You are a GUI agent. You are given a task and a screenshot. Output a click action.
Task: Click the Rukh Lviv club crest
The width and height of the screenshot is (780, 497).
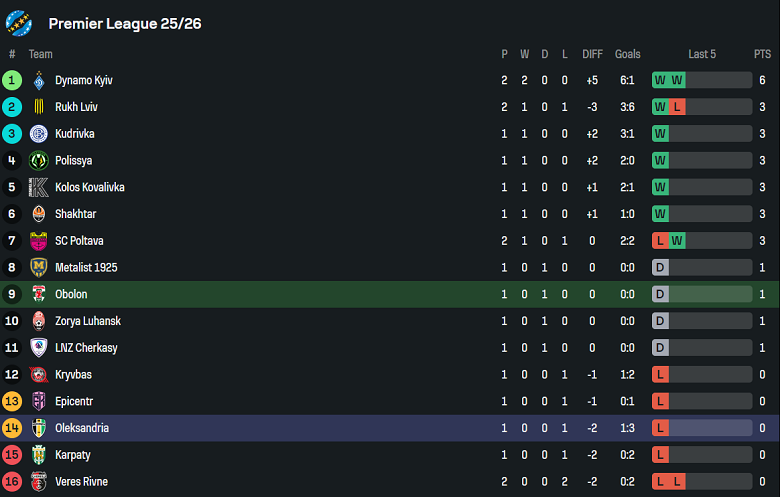coord(39,107)
